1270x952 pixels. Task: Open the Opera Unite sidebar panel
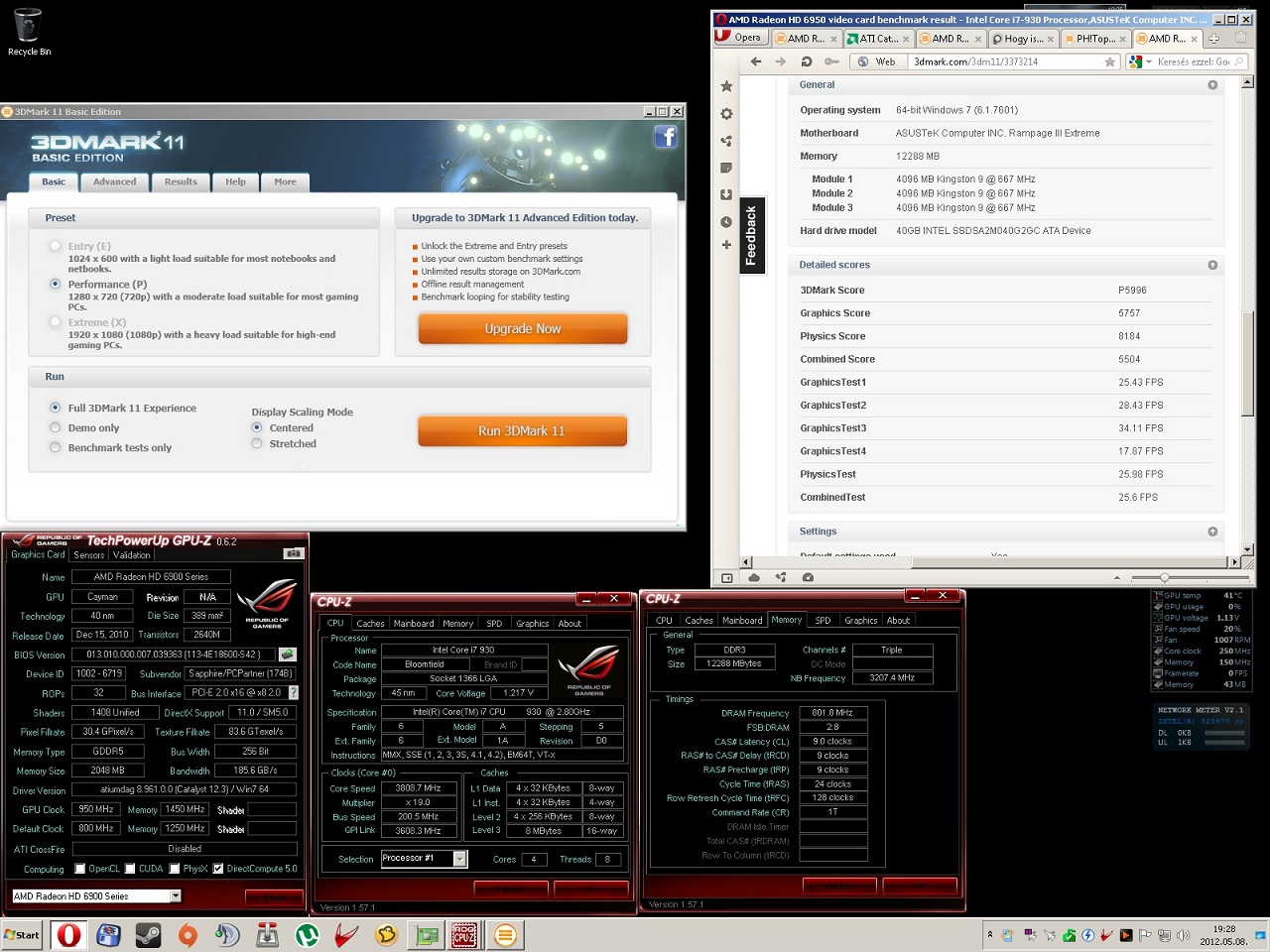[x=726, y=141]
